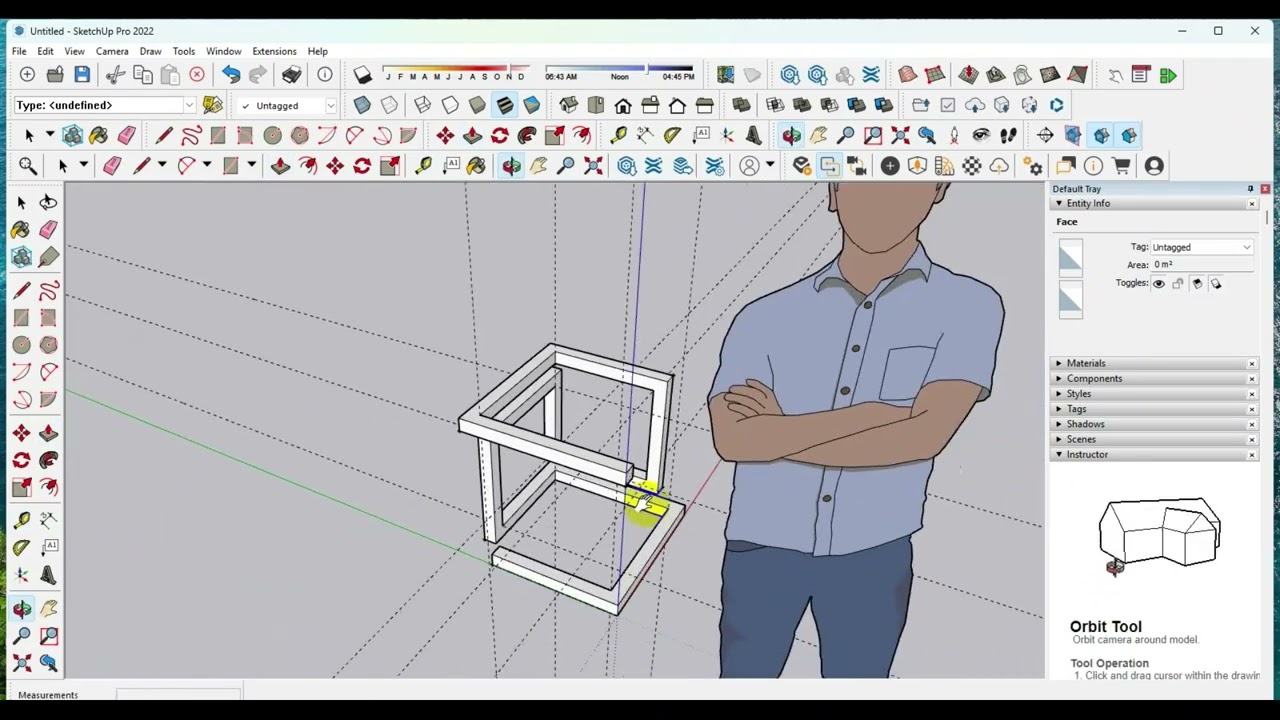Screen dimensions: 1280x720
Task: Select the Zoom Window tool in the third toolbar row
Action: [873, 135]
